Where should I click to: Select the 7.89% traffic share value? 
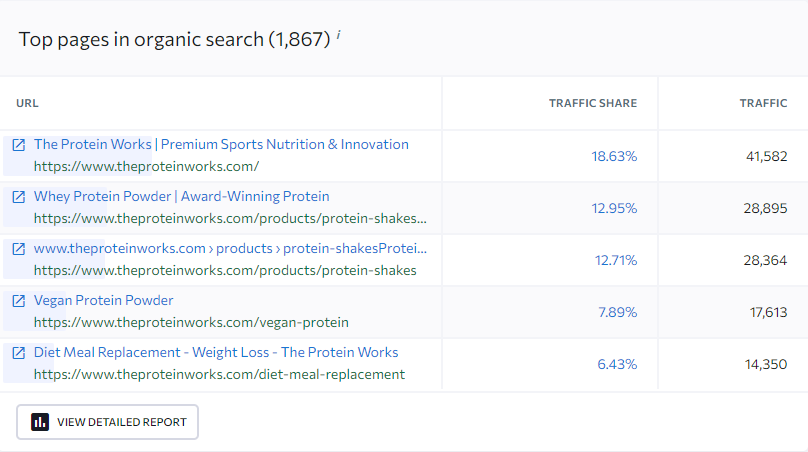(x=617, y=312)
